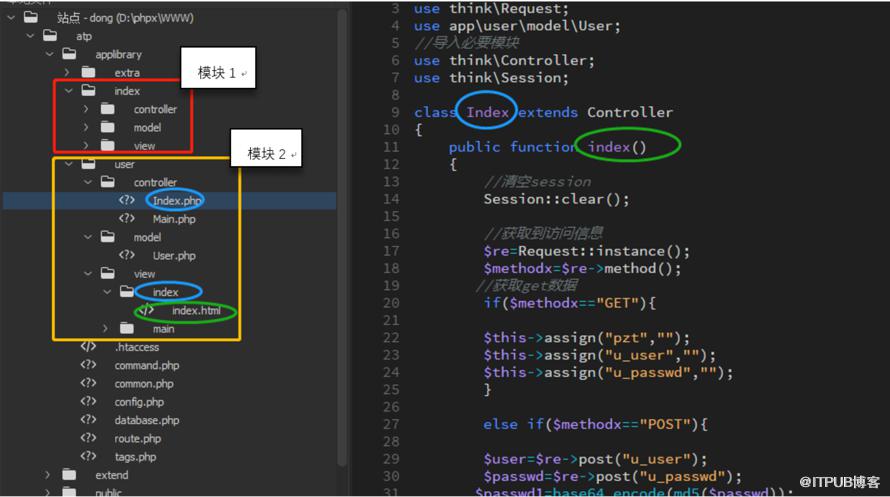Image resolution: width=890 pixels, height=497 pixels.
Task: Place cursor on 'Session::clear();' line
Action: coord(556,199)
